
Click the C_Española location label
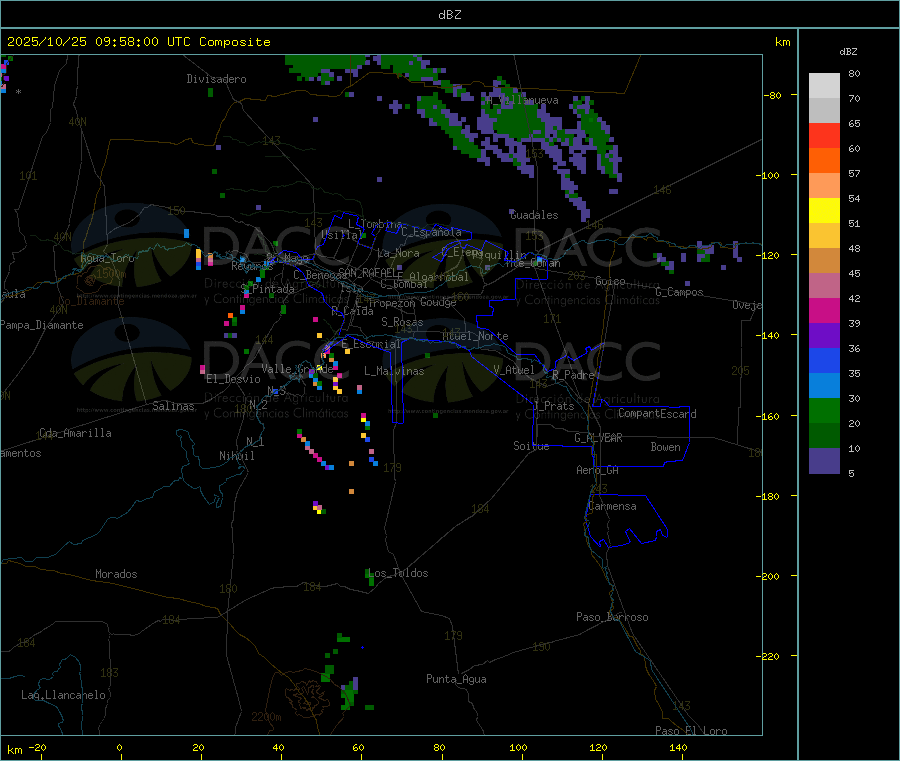click(x=431, y=232)
